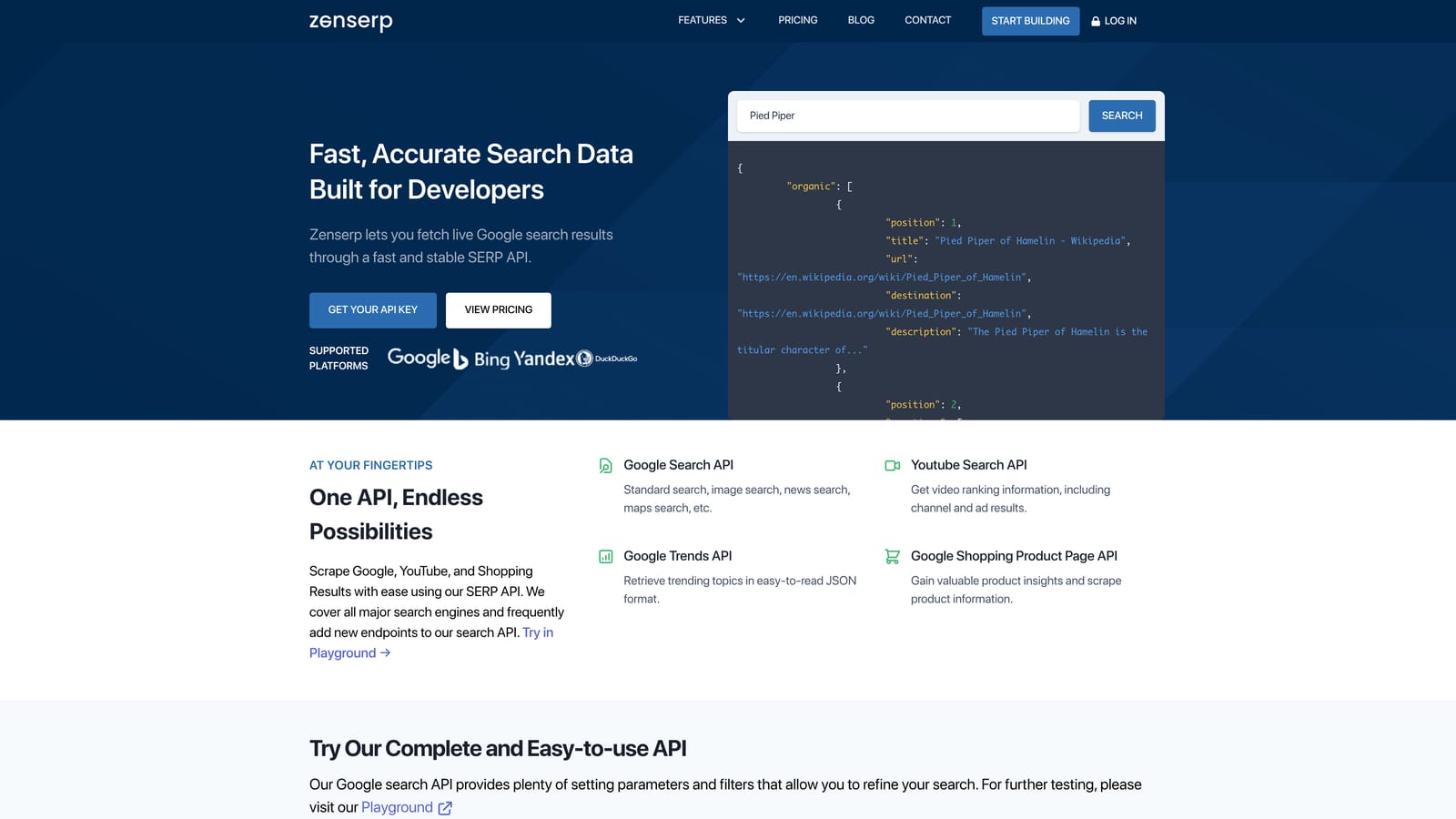Click the "organic" key in JSON response
This screenshot has height=819, width=1456.
811,187
